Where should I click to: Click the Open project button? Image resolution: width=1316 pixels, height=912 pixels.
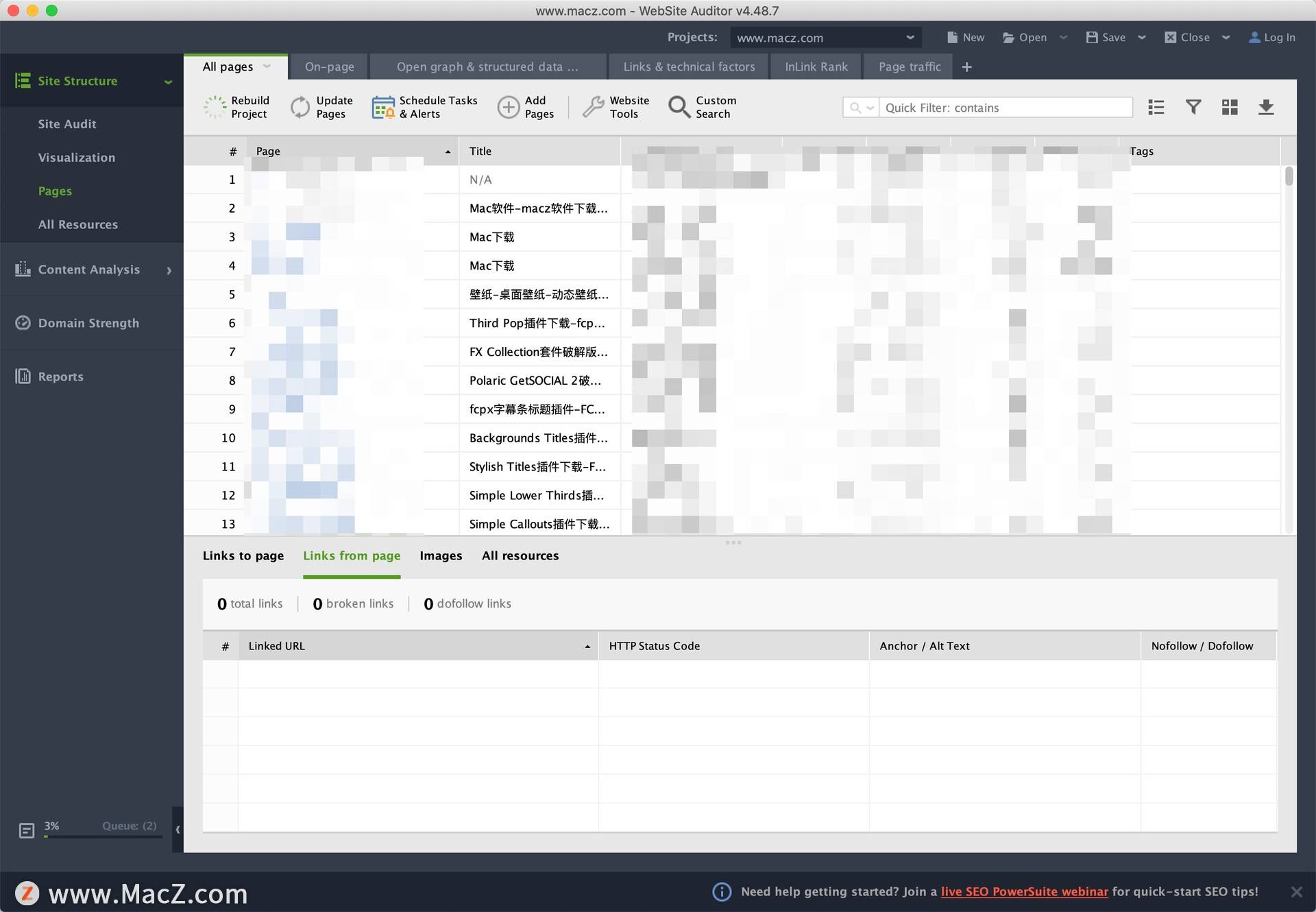pos(1025,37)
